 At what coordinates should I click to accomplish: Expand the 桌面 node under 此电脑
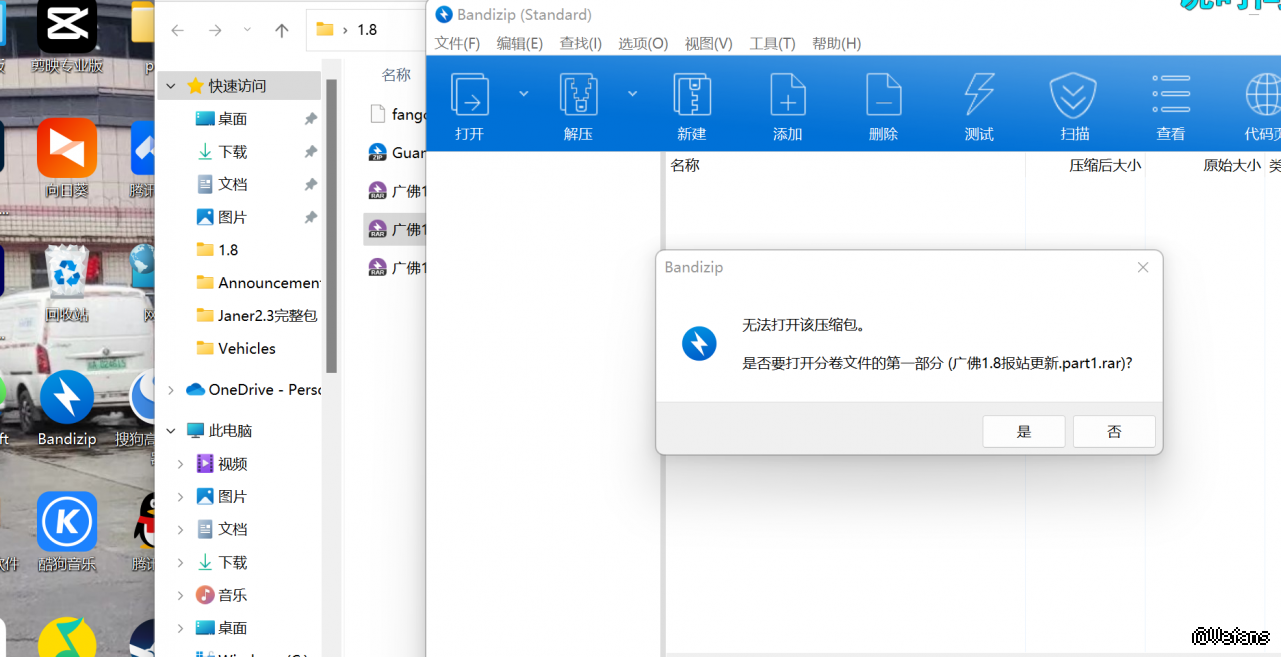click(x=180, y=628)
